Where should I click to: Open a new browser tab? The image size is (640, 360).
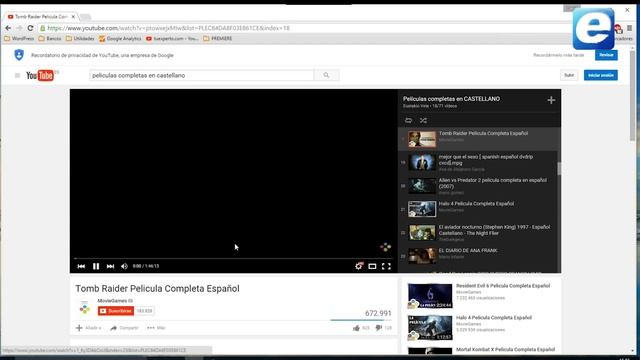click(85, 17)
